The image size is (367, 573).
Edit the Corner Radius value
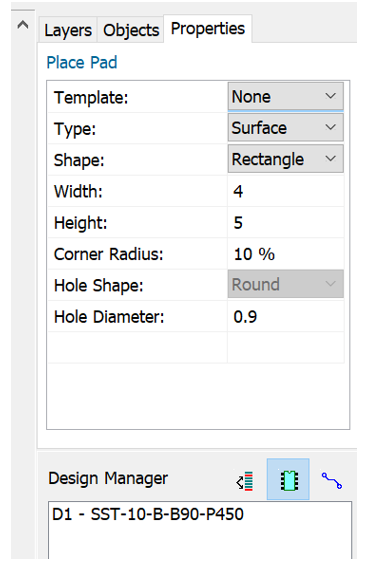tap(285, 254)
